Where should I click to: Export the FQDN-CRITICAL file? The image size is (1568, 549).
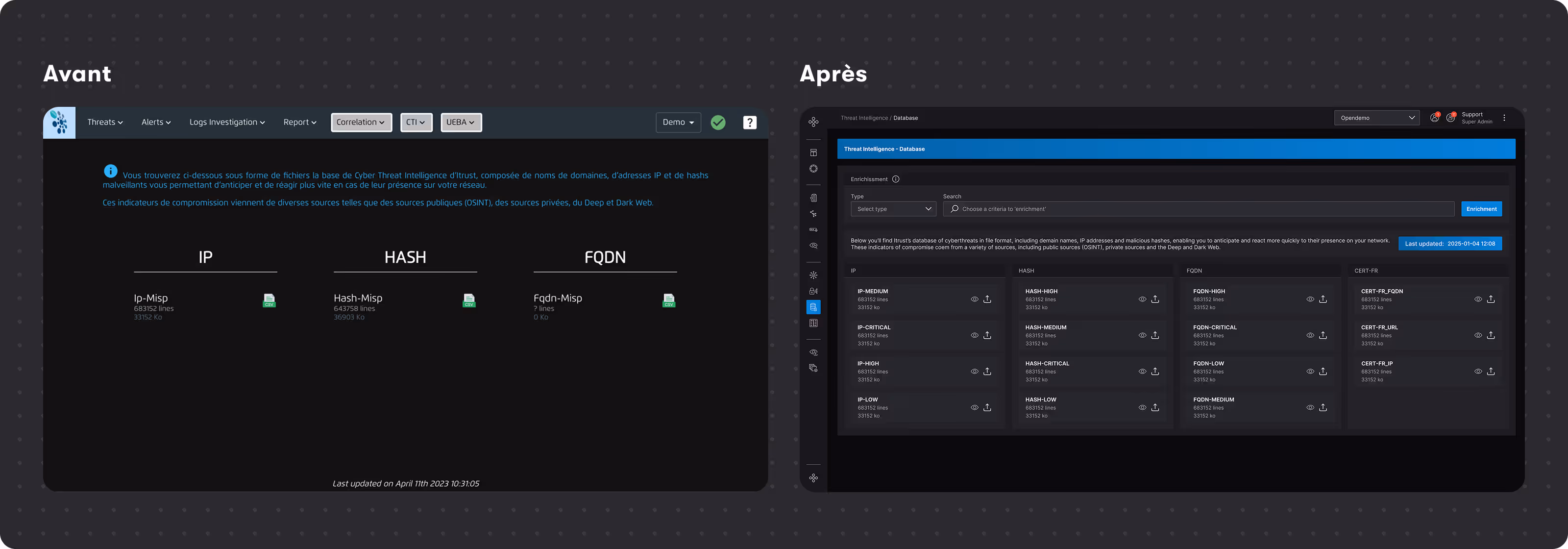(1323, 335)
